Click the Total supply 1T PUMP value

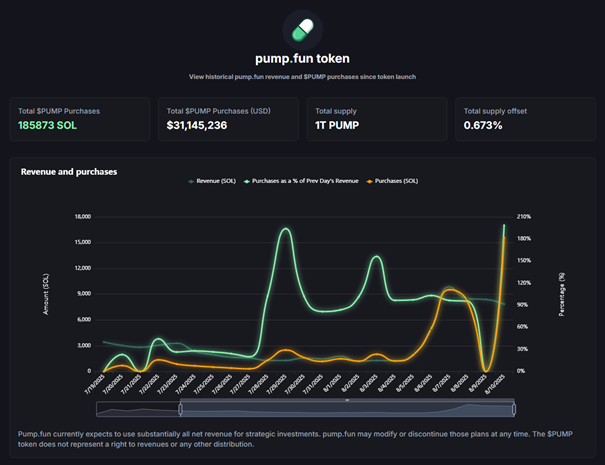click(x=337, y=125)
